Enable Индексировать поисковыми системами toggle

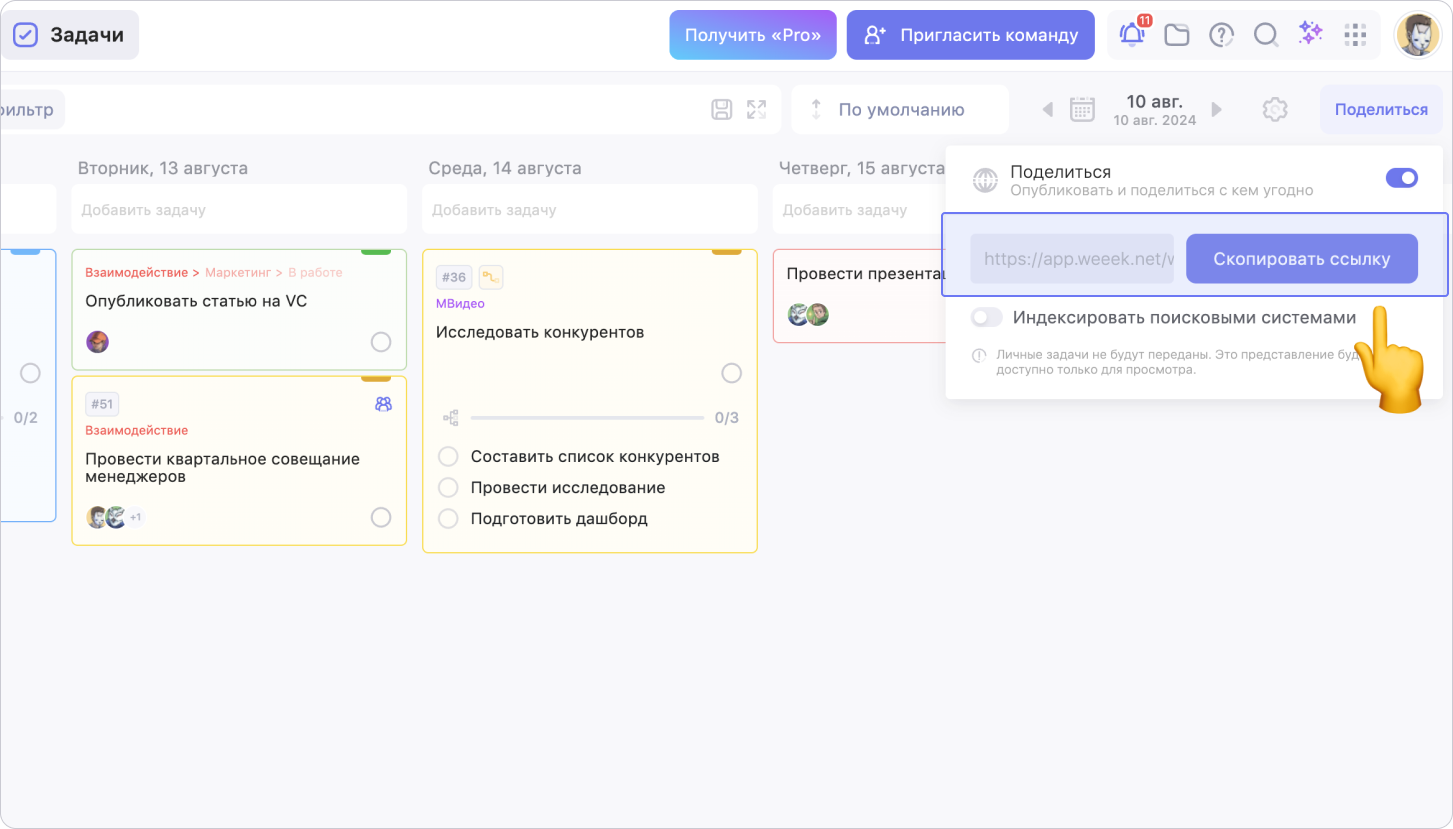coord(987,318)
